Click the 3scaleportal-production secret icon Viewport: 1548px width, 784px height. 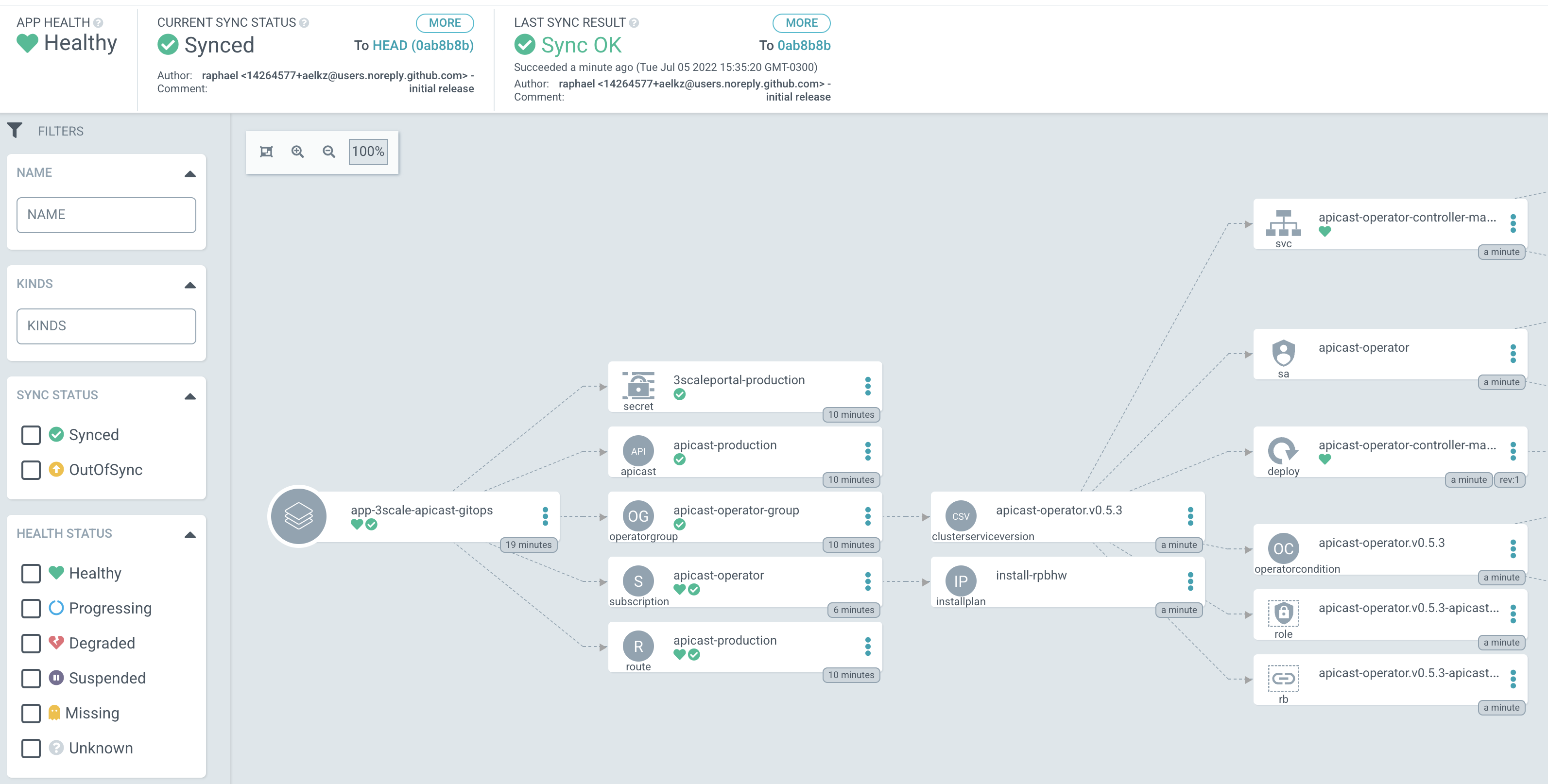tap(638, 386)
